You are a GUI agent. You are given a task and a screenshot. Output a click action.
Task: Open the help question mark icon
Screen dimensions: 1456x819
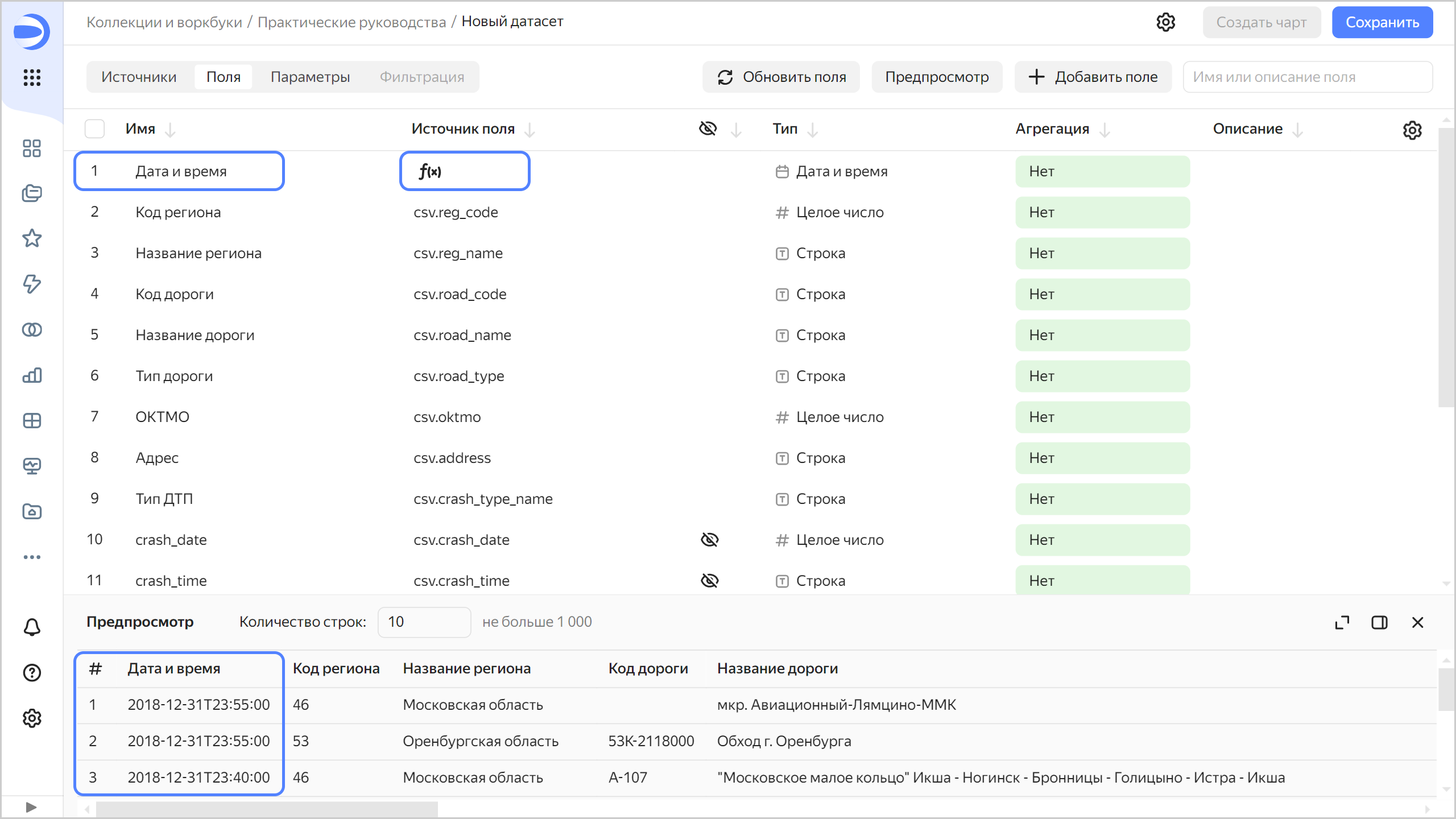32,673
